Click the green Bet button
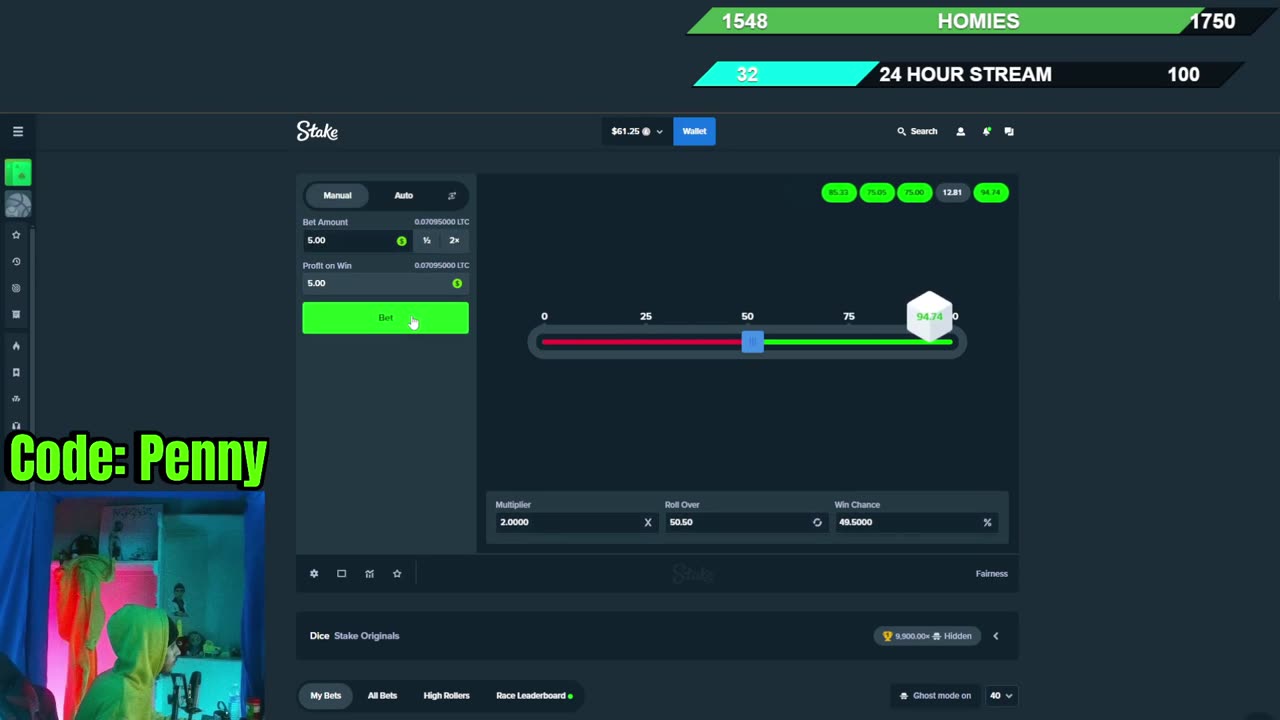The image size is (1280, 720). point(385,318)
